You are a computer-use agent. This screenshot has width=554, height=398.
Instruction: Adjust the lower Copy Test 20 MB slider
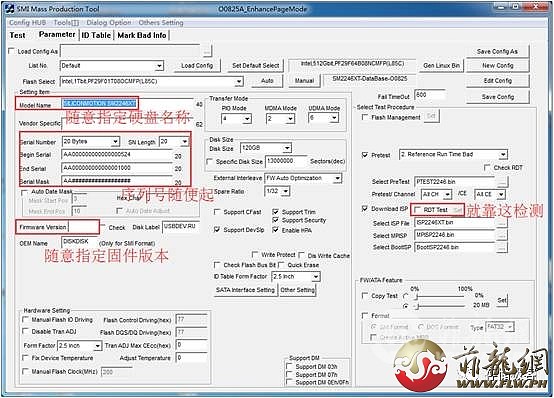[417, 306]
